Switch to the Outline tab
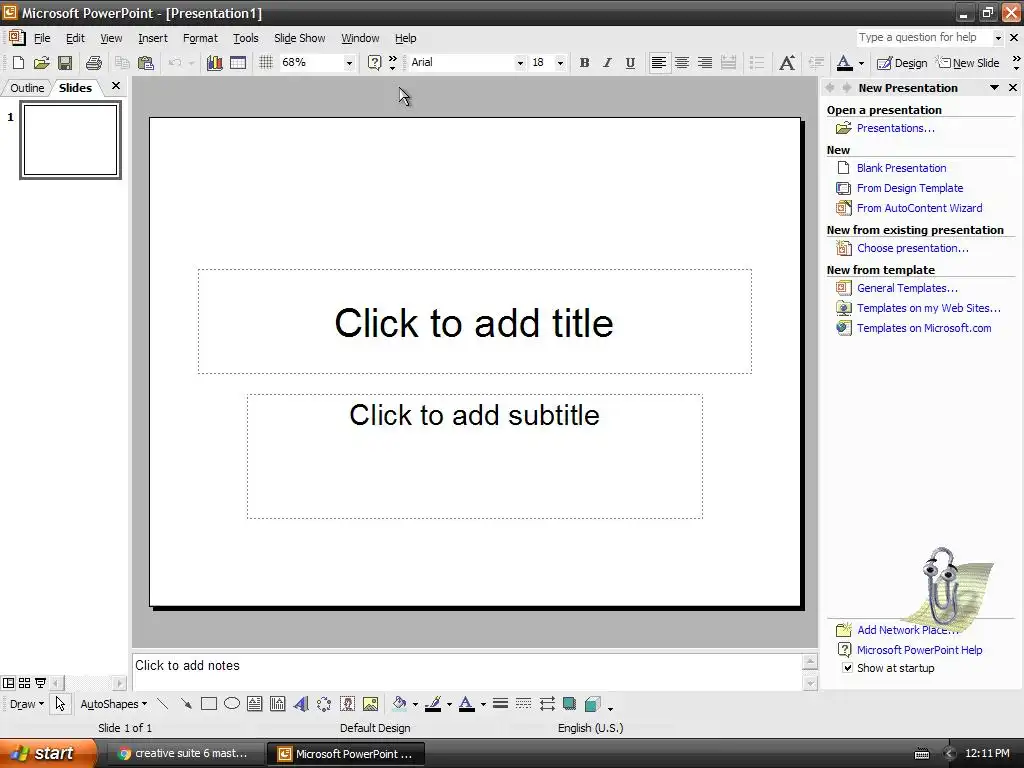 [x=27, y=88]
